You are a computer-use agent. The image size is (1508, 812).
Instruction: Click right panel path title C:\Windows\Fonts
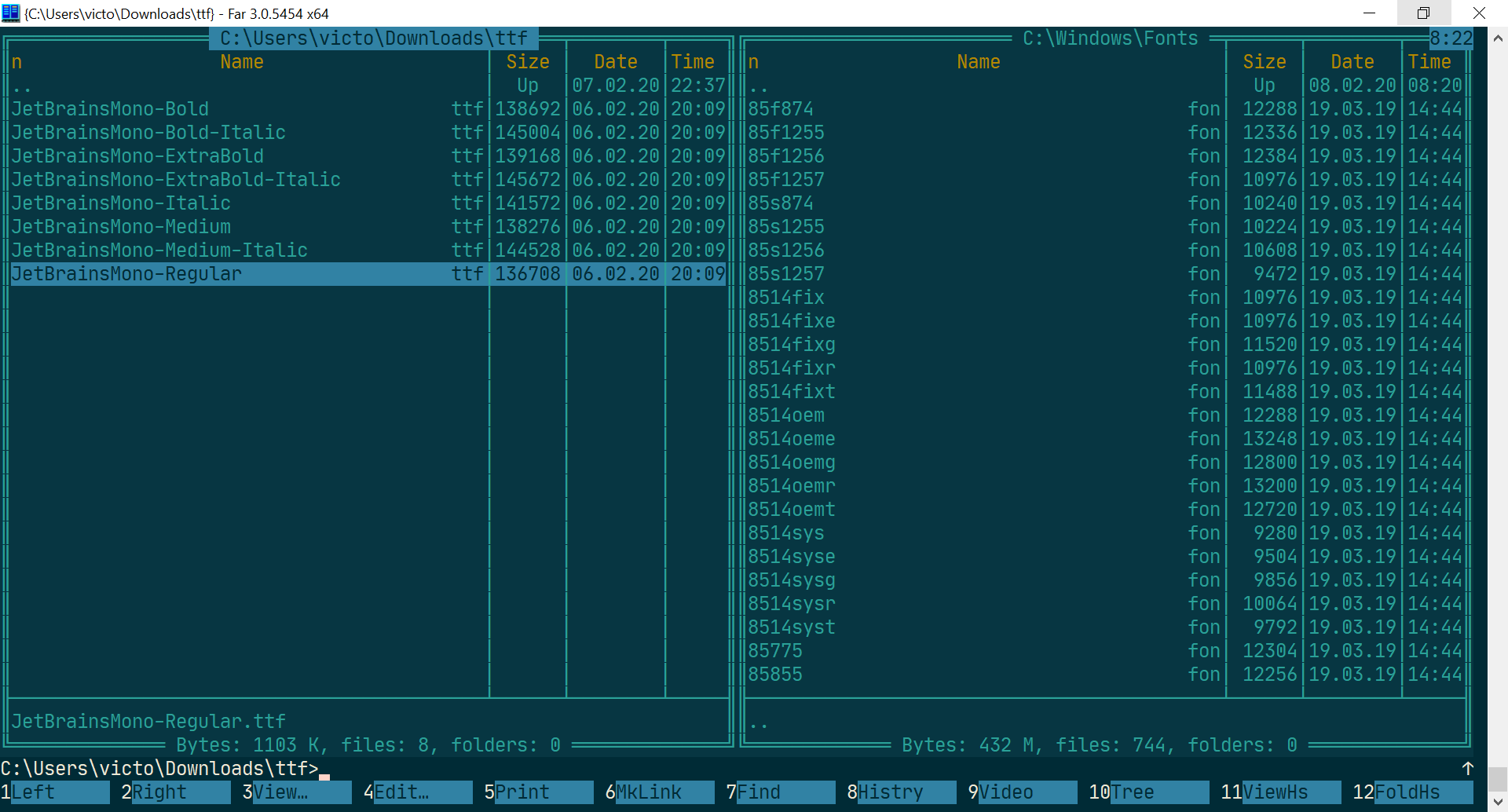tap(1111, 38)
